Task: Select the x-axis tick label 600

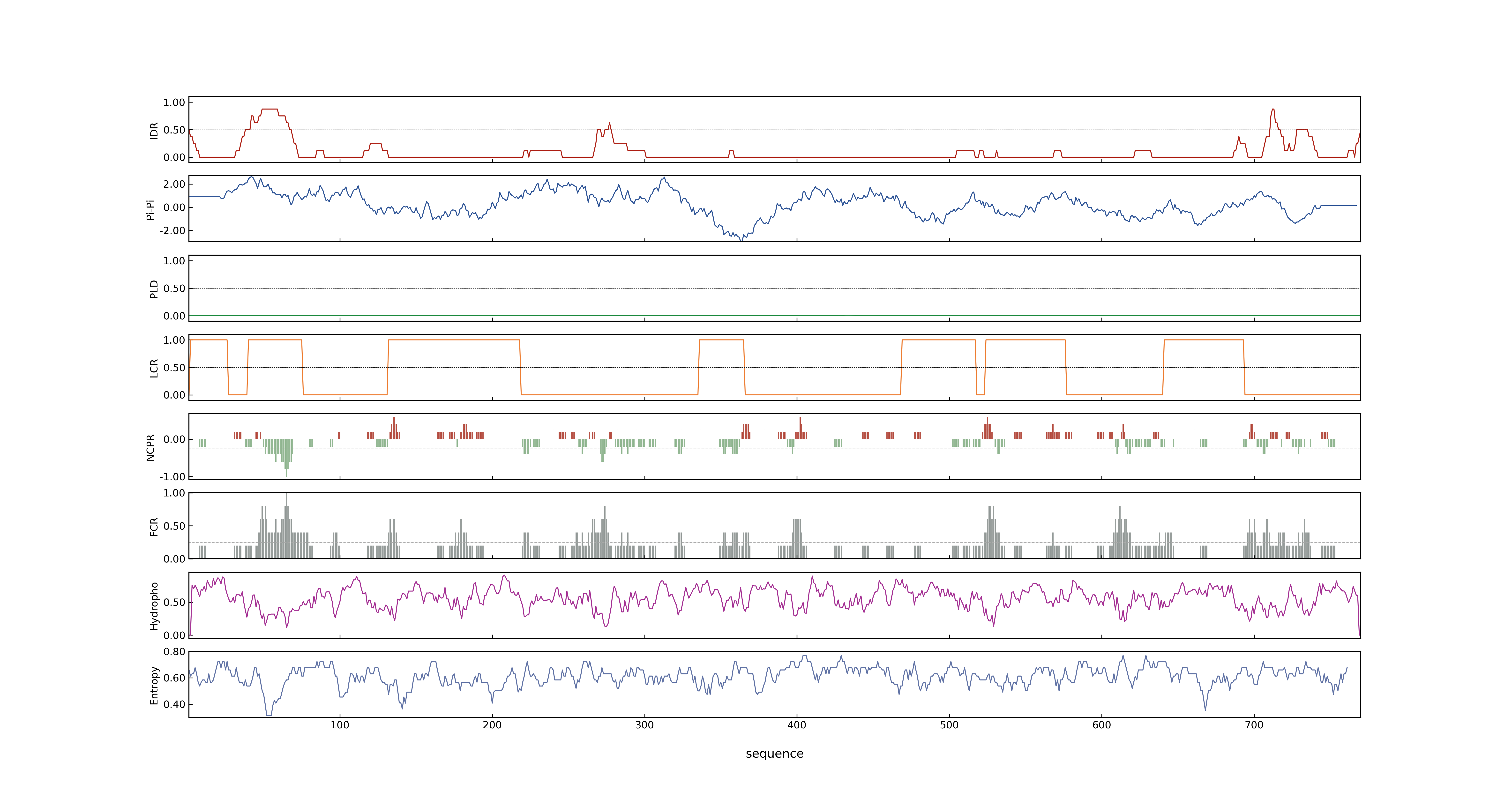Action: point(1102,725)
